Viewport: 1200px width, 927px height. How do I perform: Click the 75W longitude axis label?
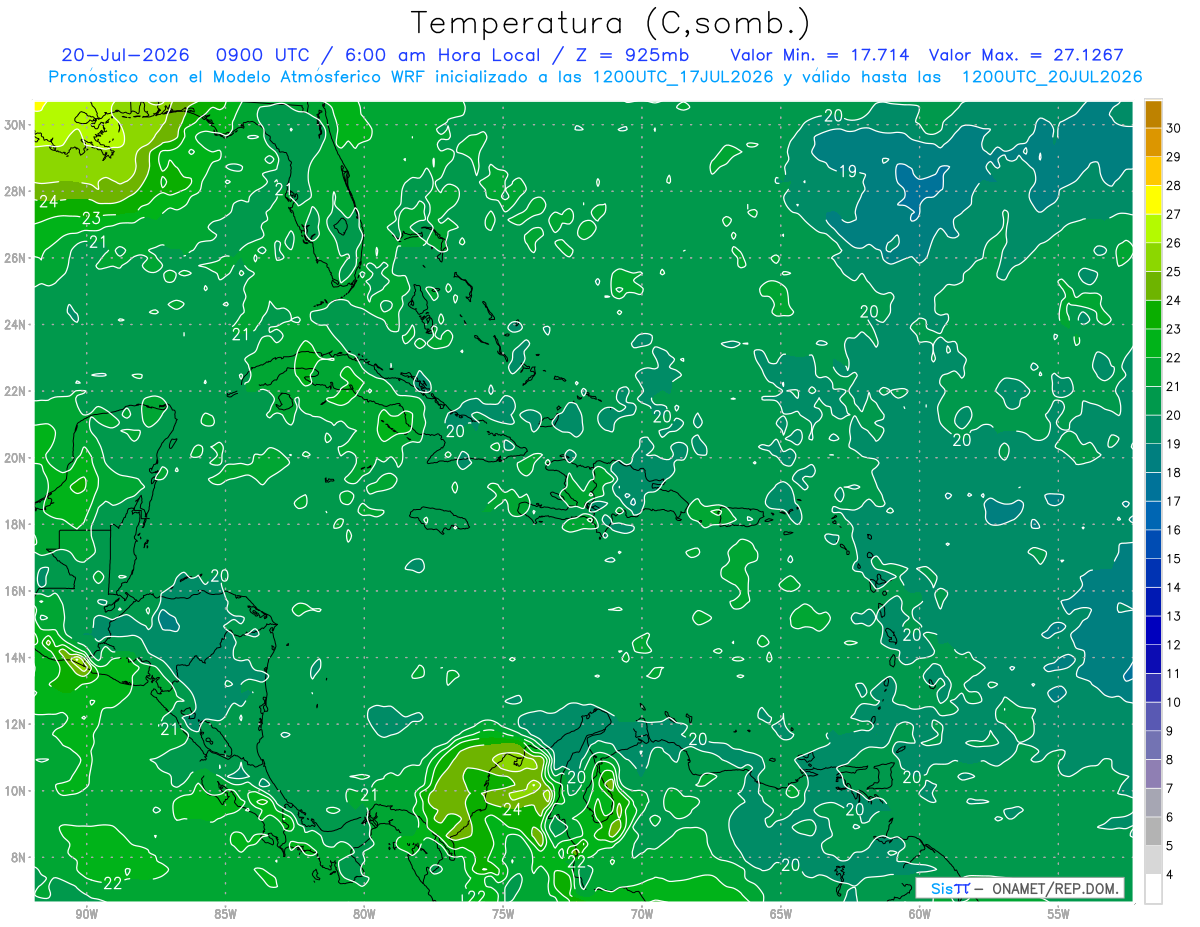pyautogui.click(x=503, y=915)
